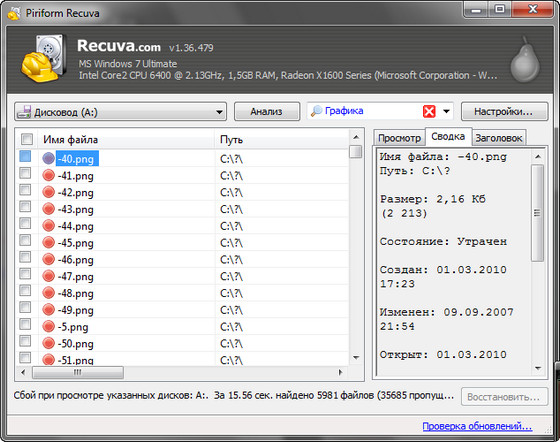This screenshot has width=560, height=442.
Task: Check the box for -44.png
Action: [25, 223]
